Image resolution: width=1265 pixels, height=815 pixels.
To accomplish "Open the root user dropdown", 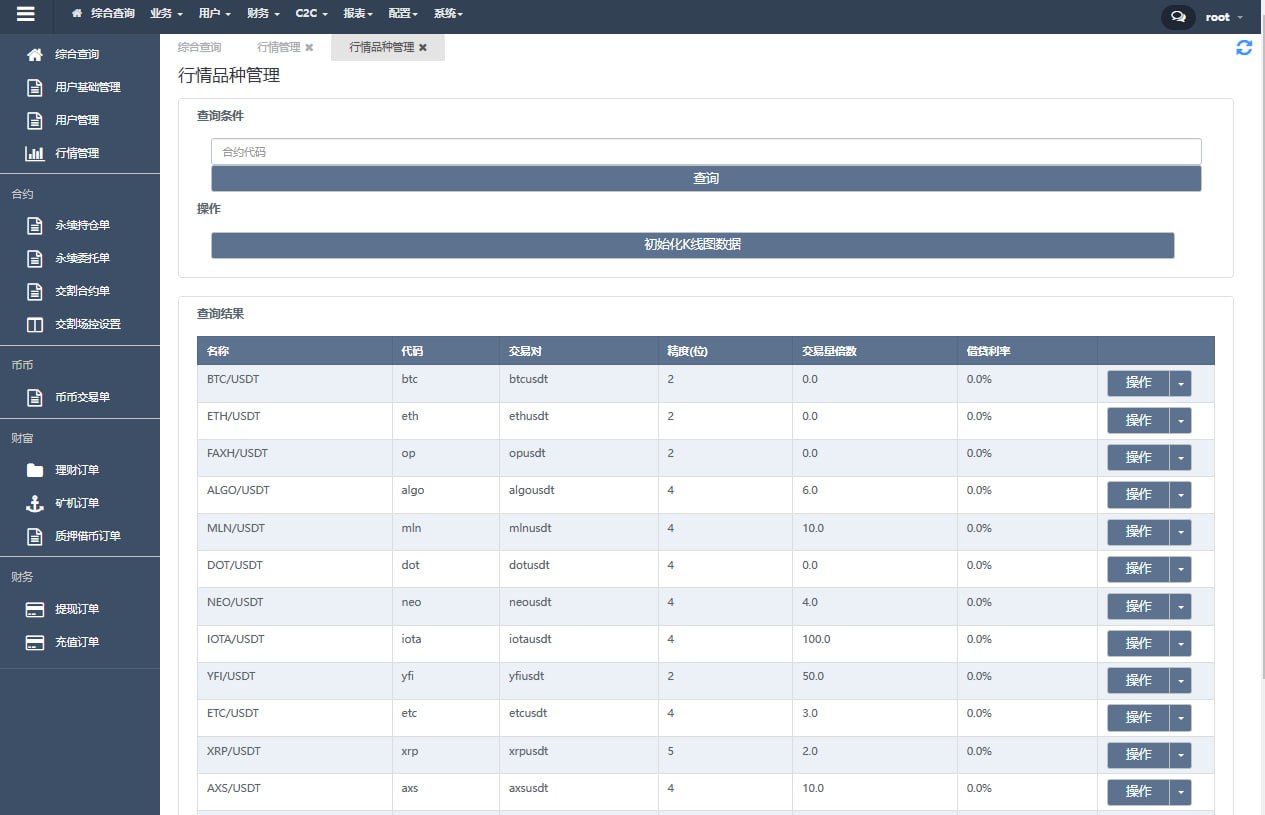I will click(1224, 17).
